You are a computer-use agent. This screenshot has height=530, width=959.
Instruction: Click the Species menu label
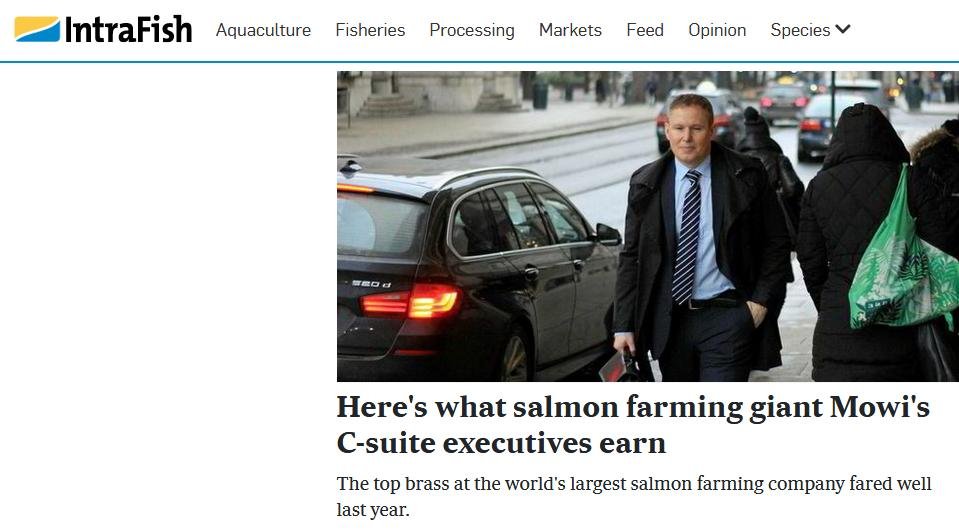800,30
